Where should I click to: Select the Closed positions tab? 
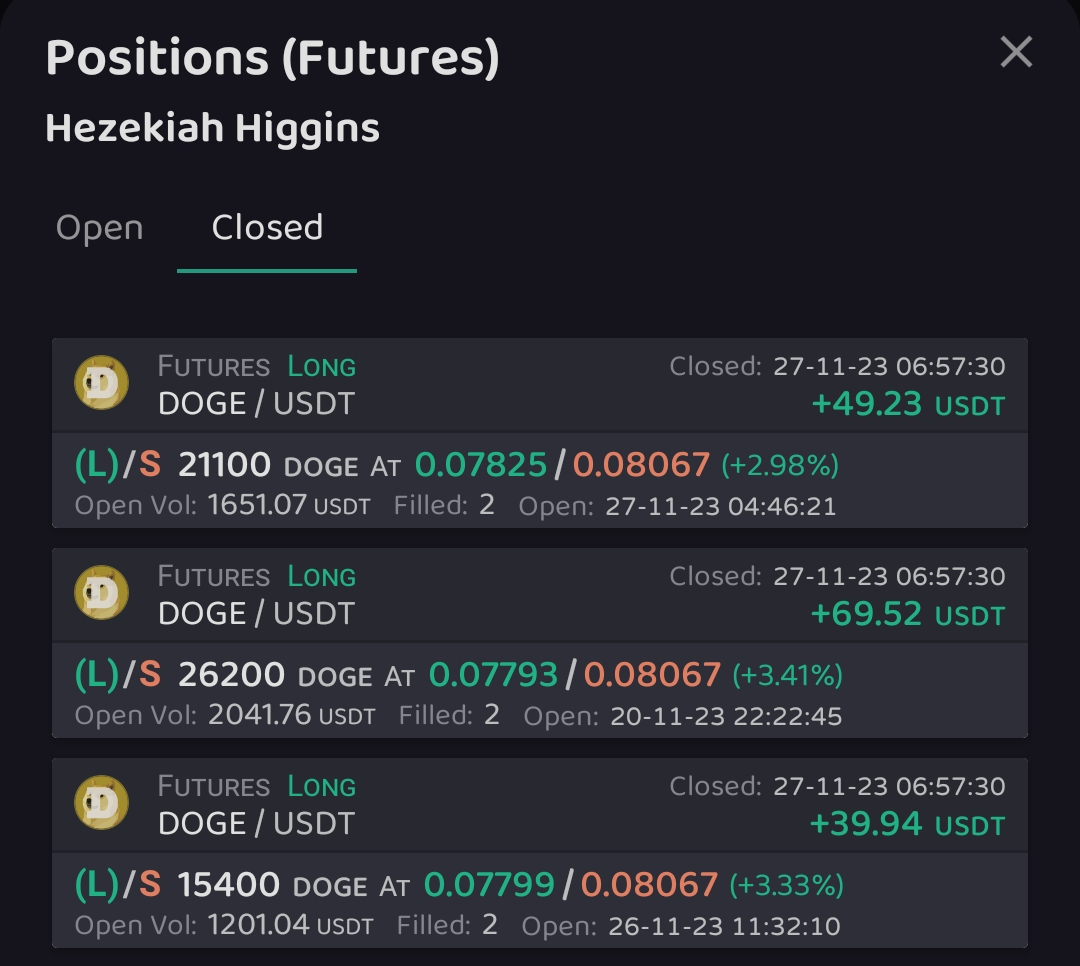click(x=267, y=228)
